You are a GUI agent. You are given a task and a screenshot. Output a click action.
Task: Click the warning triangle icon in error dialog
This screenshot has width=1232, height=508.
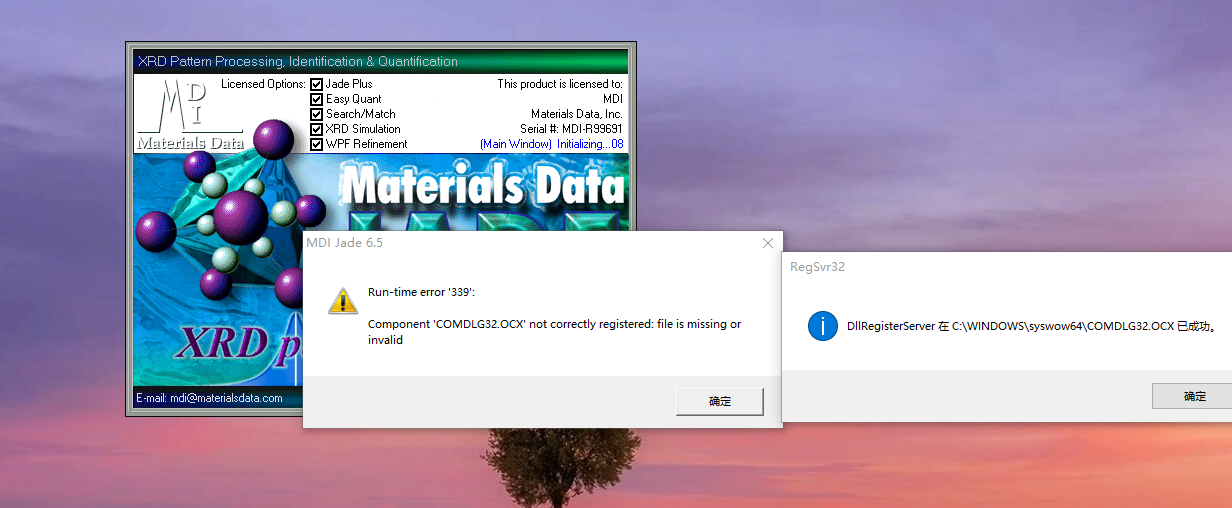coord(343,300)
